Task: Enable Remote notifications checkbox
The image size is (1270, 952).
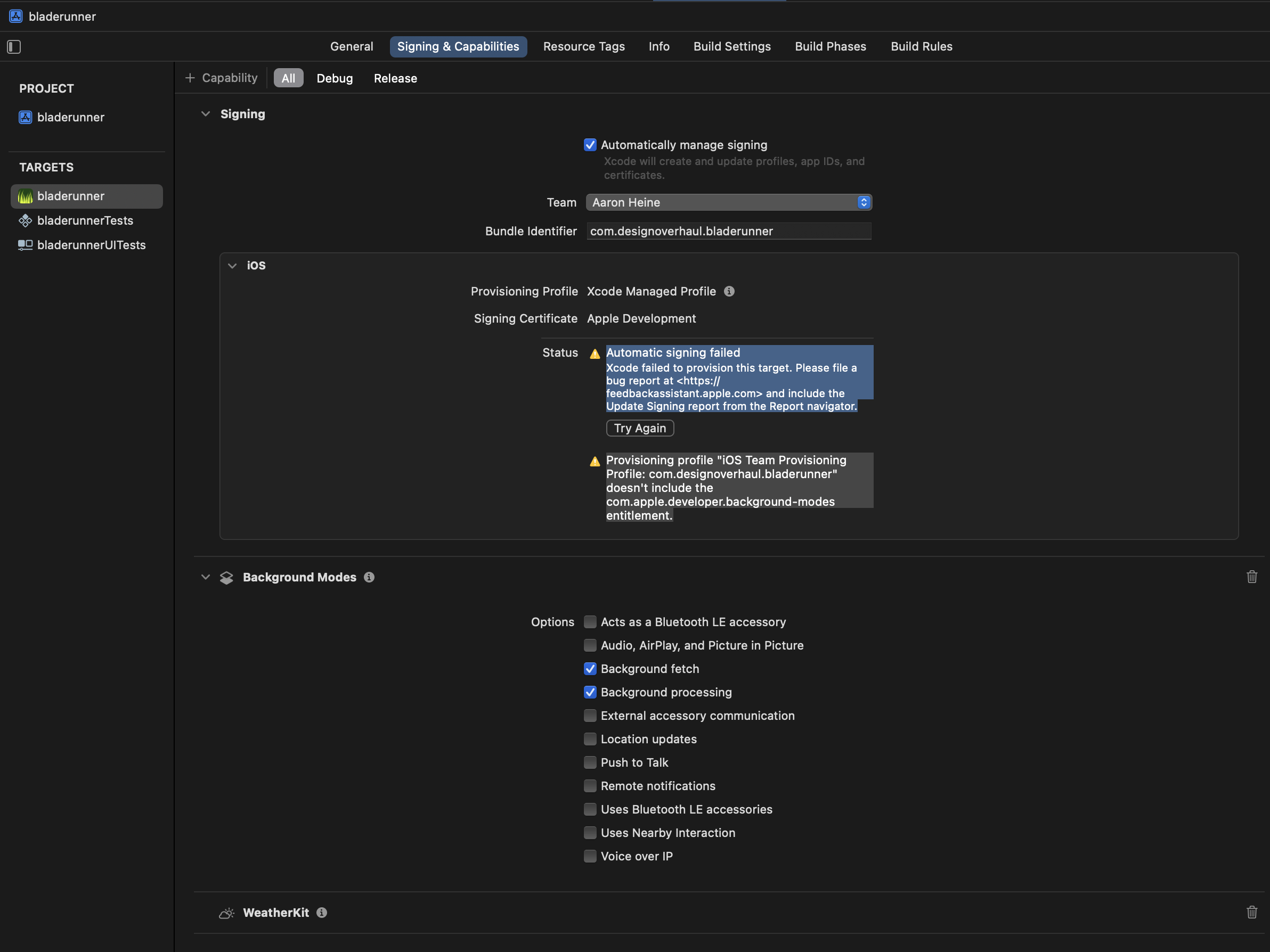Action: [x=590, y=786]
